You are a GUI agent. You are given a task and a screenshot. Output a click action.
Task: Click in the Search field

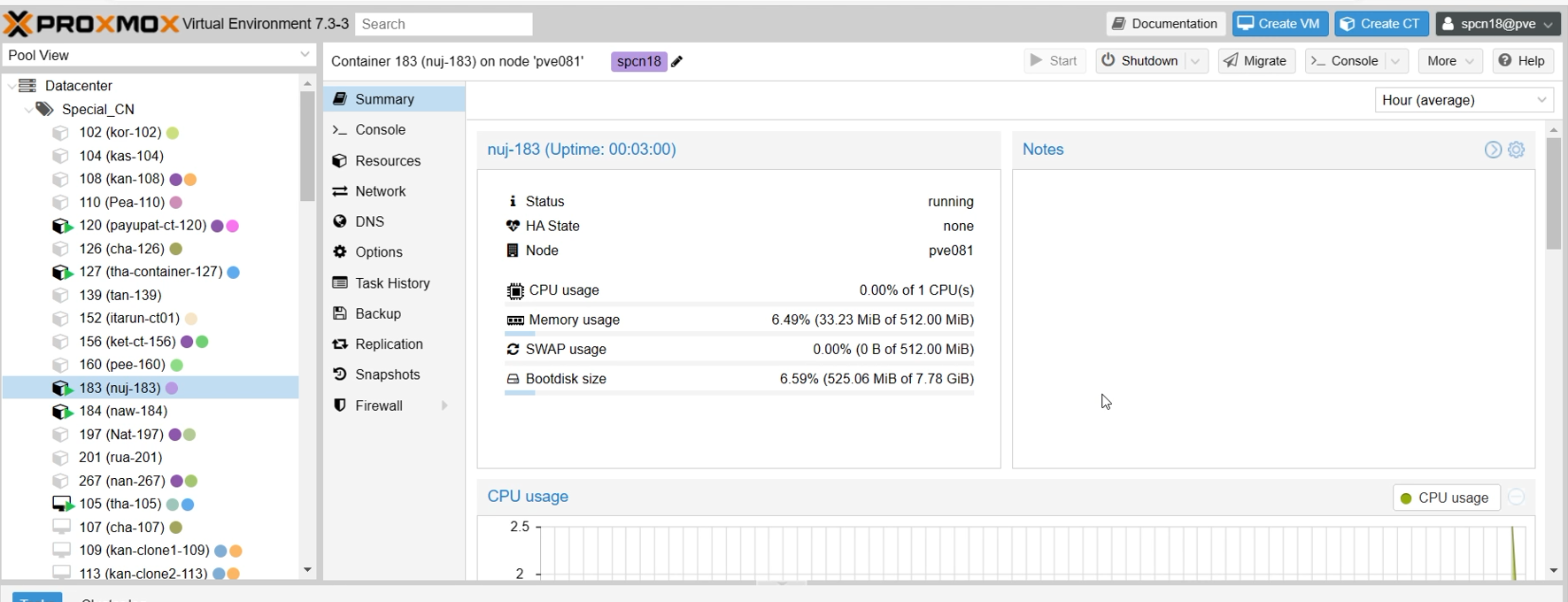coord(444,24)
